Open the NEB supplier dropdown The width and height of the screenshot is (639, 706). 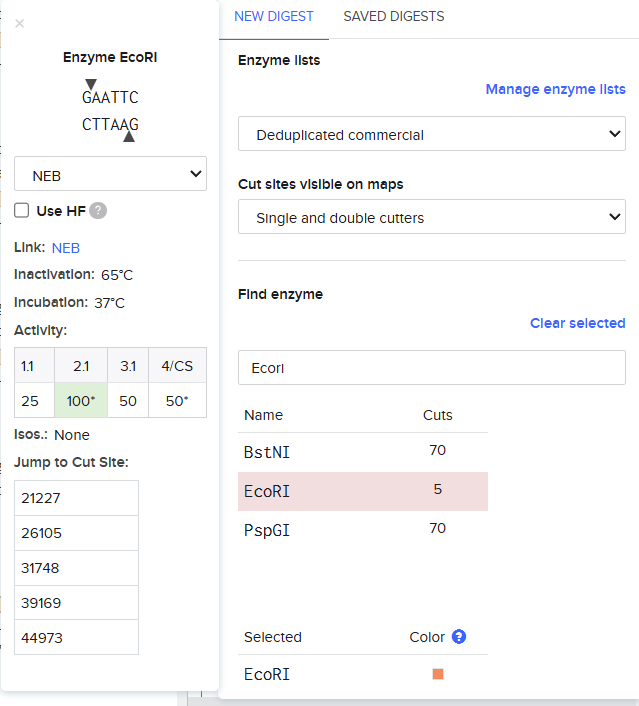pyautogui.click(x=110, y=175)
